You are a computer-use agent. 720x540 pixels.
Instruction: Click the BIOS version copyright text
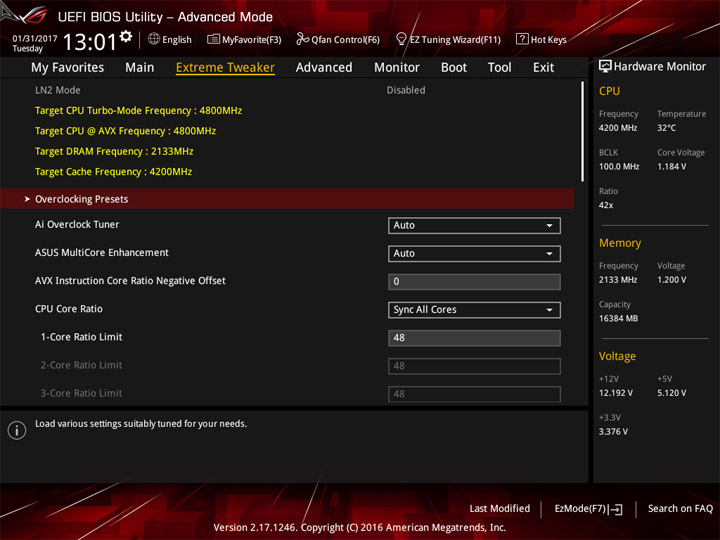pyautogui.click(x=360, y=528)
